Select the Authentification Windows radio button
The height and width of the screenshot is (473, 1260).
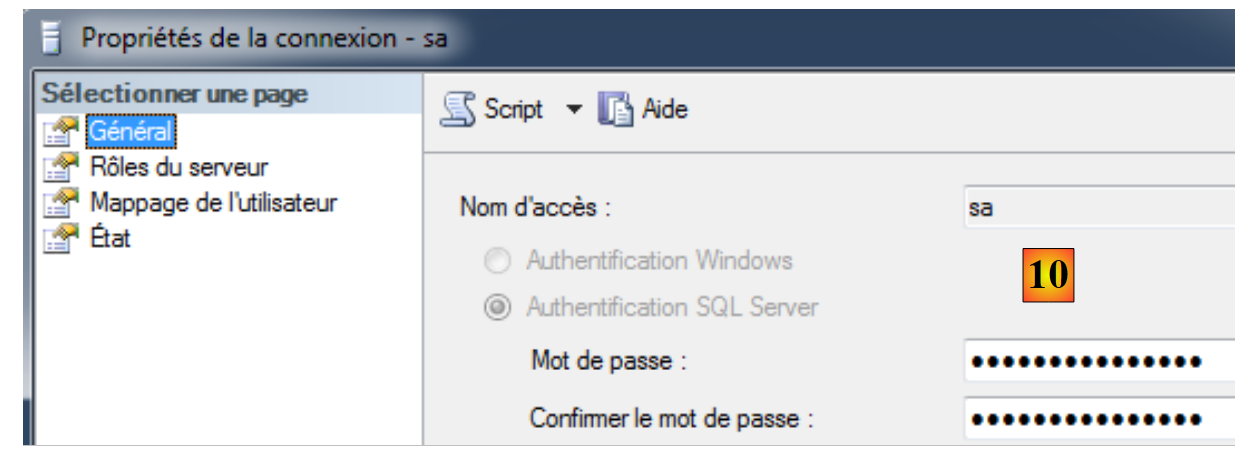click(x=496, y=262)
